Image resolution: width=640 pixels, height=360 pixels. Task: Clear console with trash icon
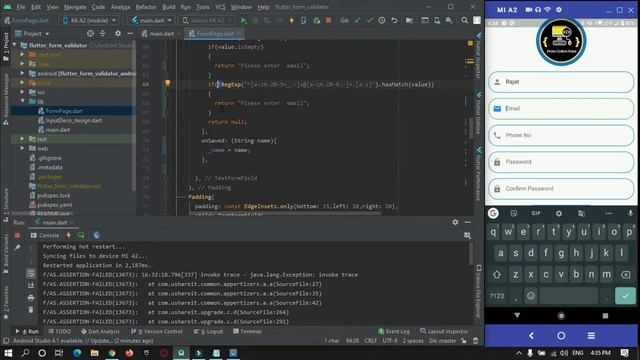pyautogui.click(x=31, y=310)
